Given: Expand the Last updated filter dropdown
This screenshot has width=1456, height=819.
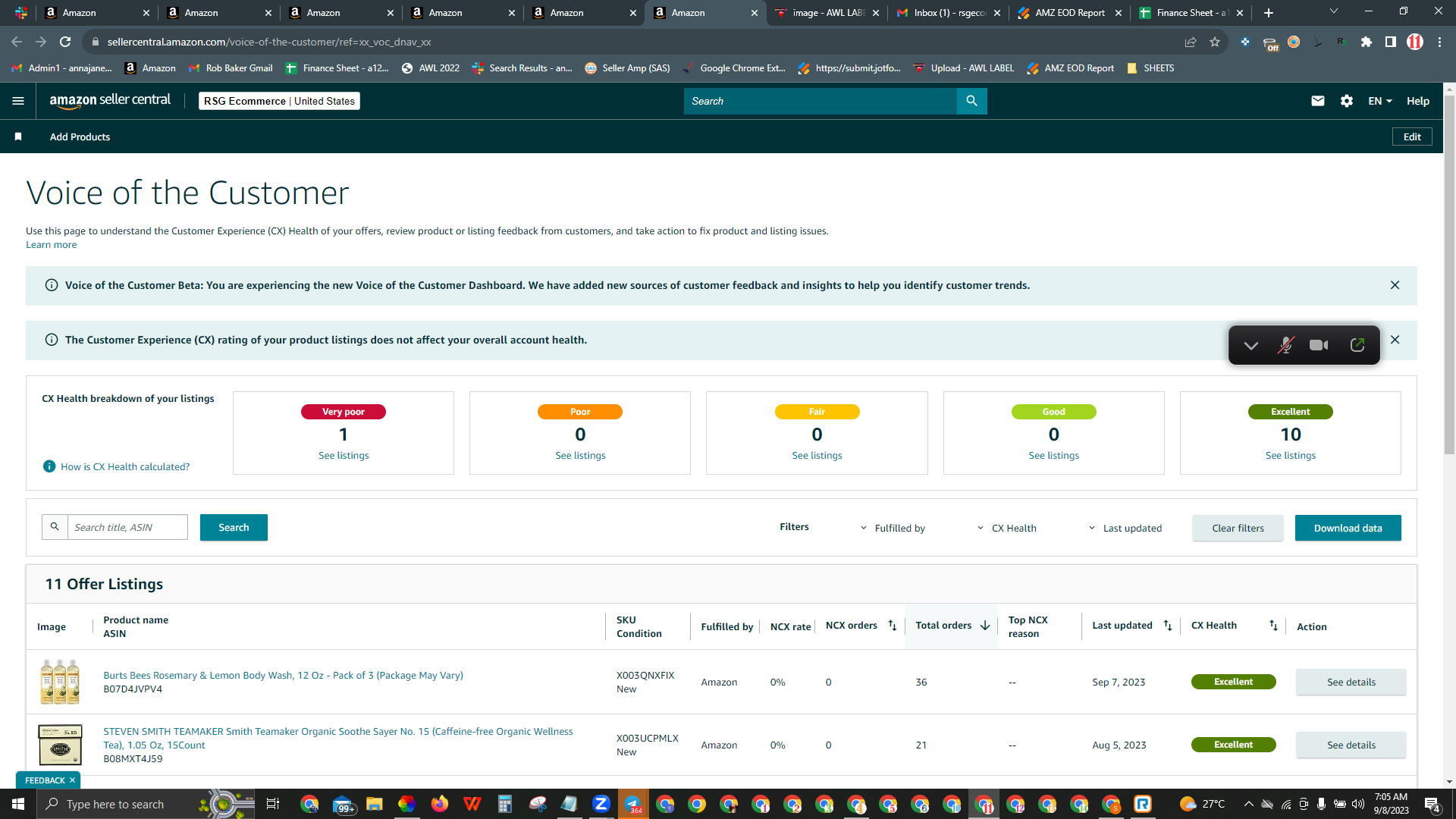Looking at the screenshot, I should click(1125, 528).
